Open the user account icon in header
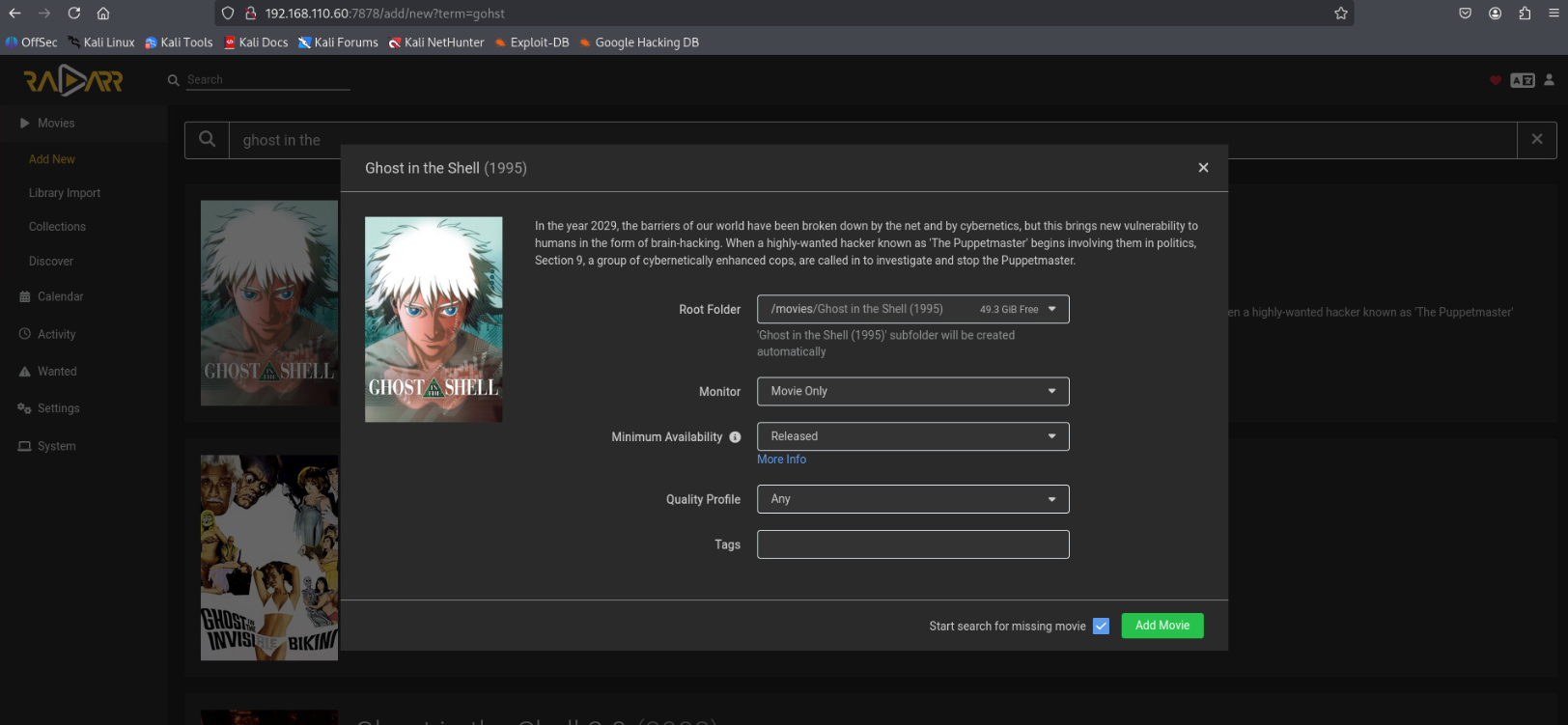The image size is (1568, 725). [1550, 80]
